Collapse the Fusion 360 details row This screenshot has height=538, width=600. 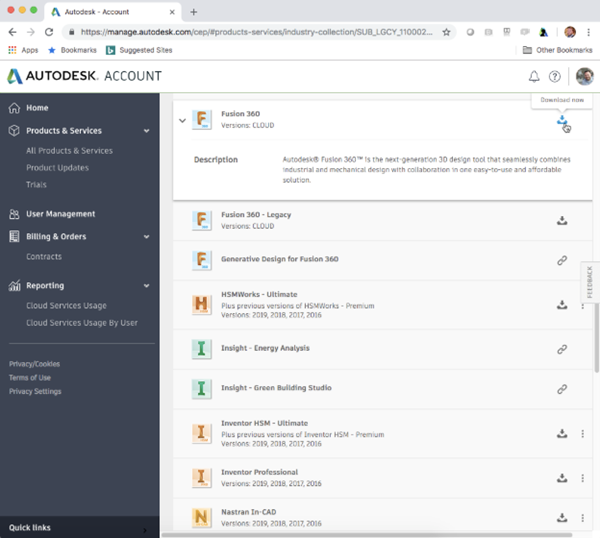tap(183, 121)
